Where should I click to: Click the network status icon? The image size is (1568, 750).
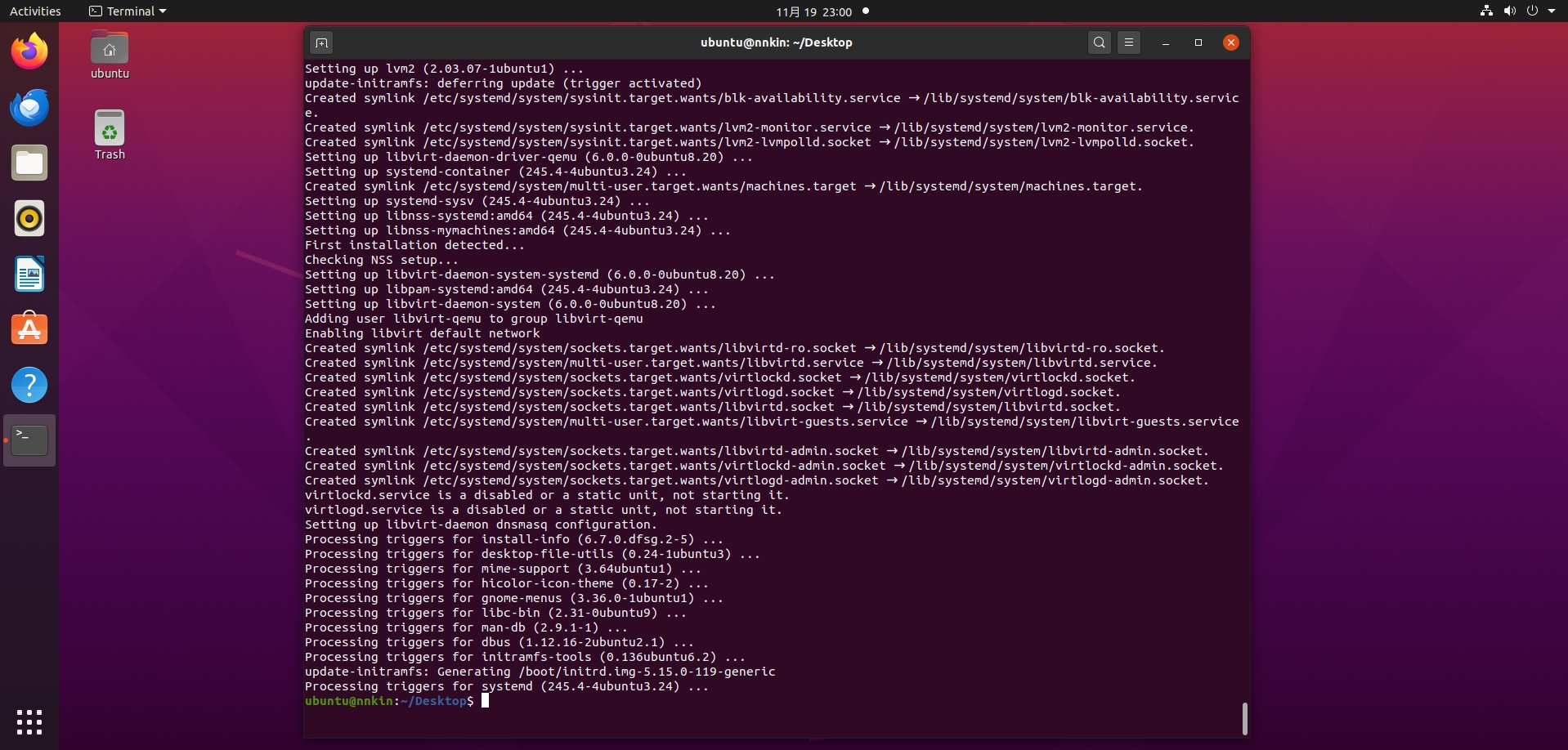[x=1486, y=11]
